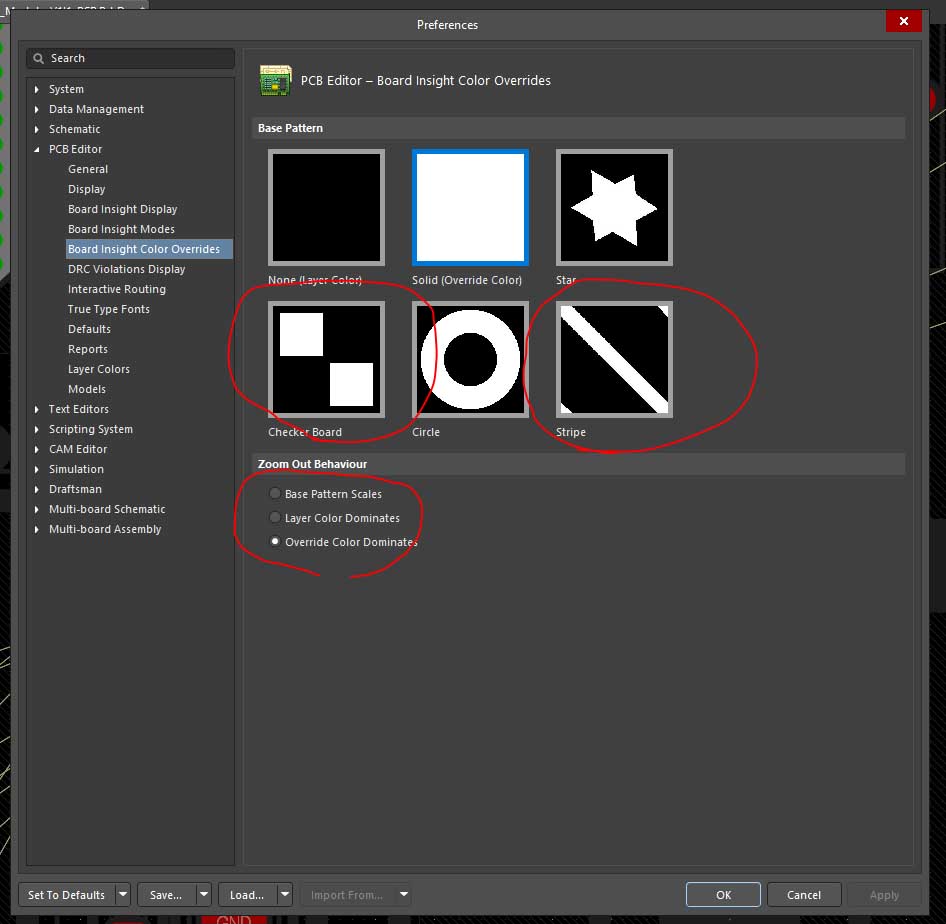Open the Layer Colors page
The image size is (946, 924).
click(x=99, y=369)
